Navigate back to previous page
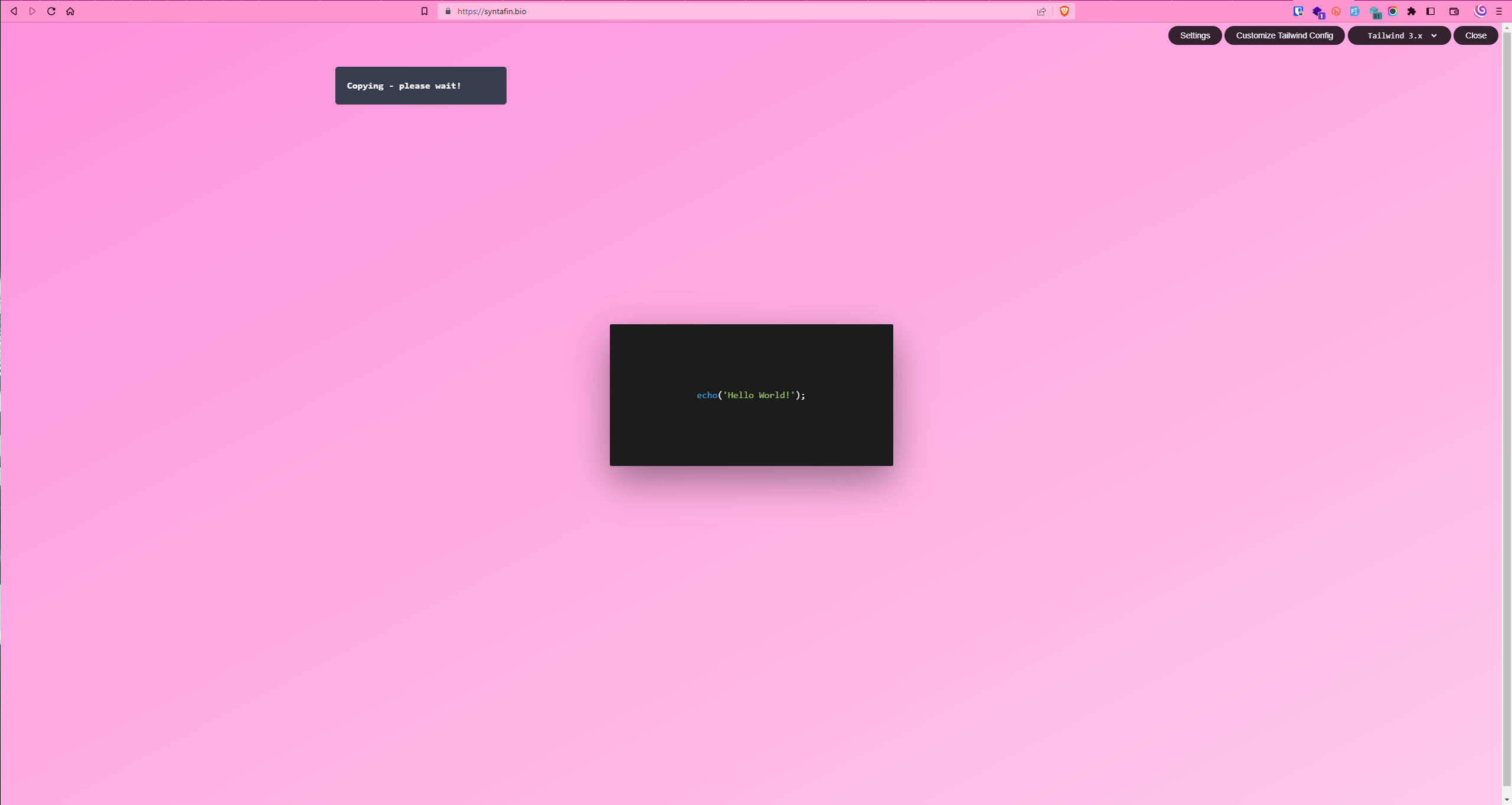 point(14,11)
